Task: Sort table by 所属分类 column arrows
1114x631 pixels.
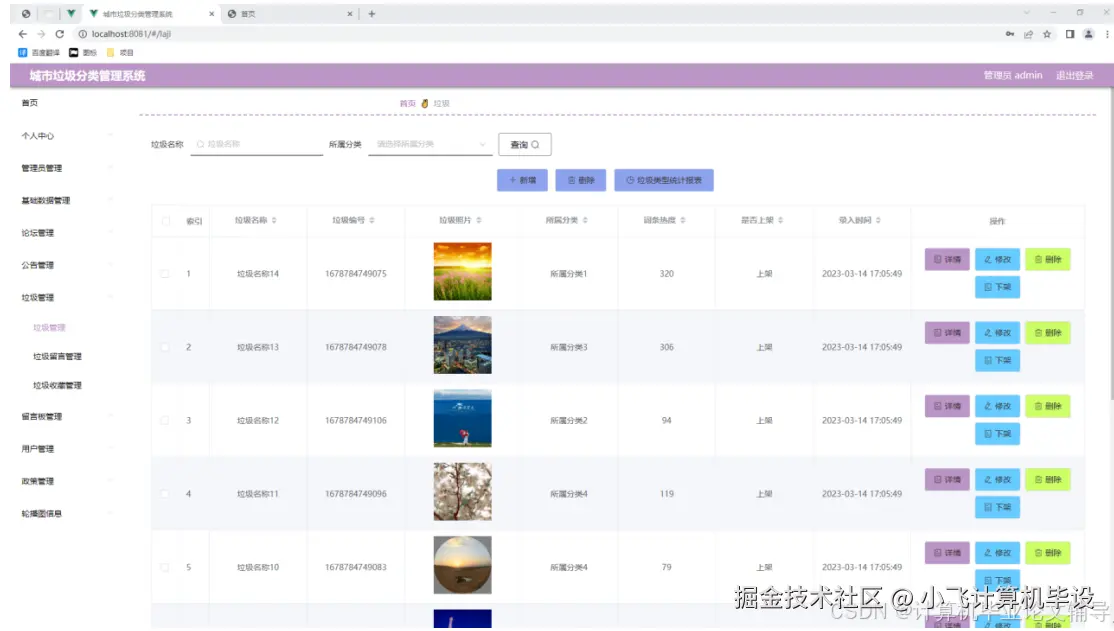Action: (585, 220)
